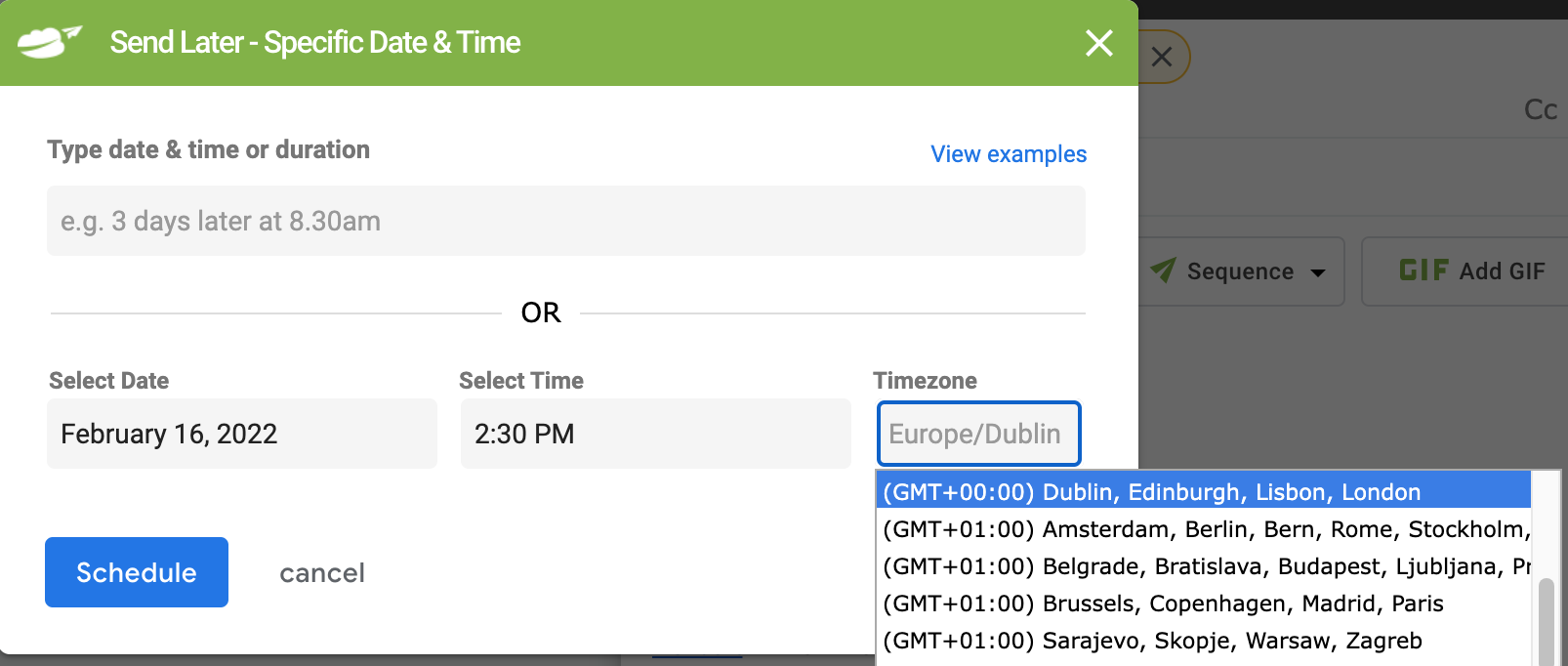
Task: Open the Select Time field showing 2:30 PM
Action: click(x=655, y=434)
